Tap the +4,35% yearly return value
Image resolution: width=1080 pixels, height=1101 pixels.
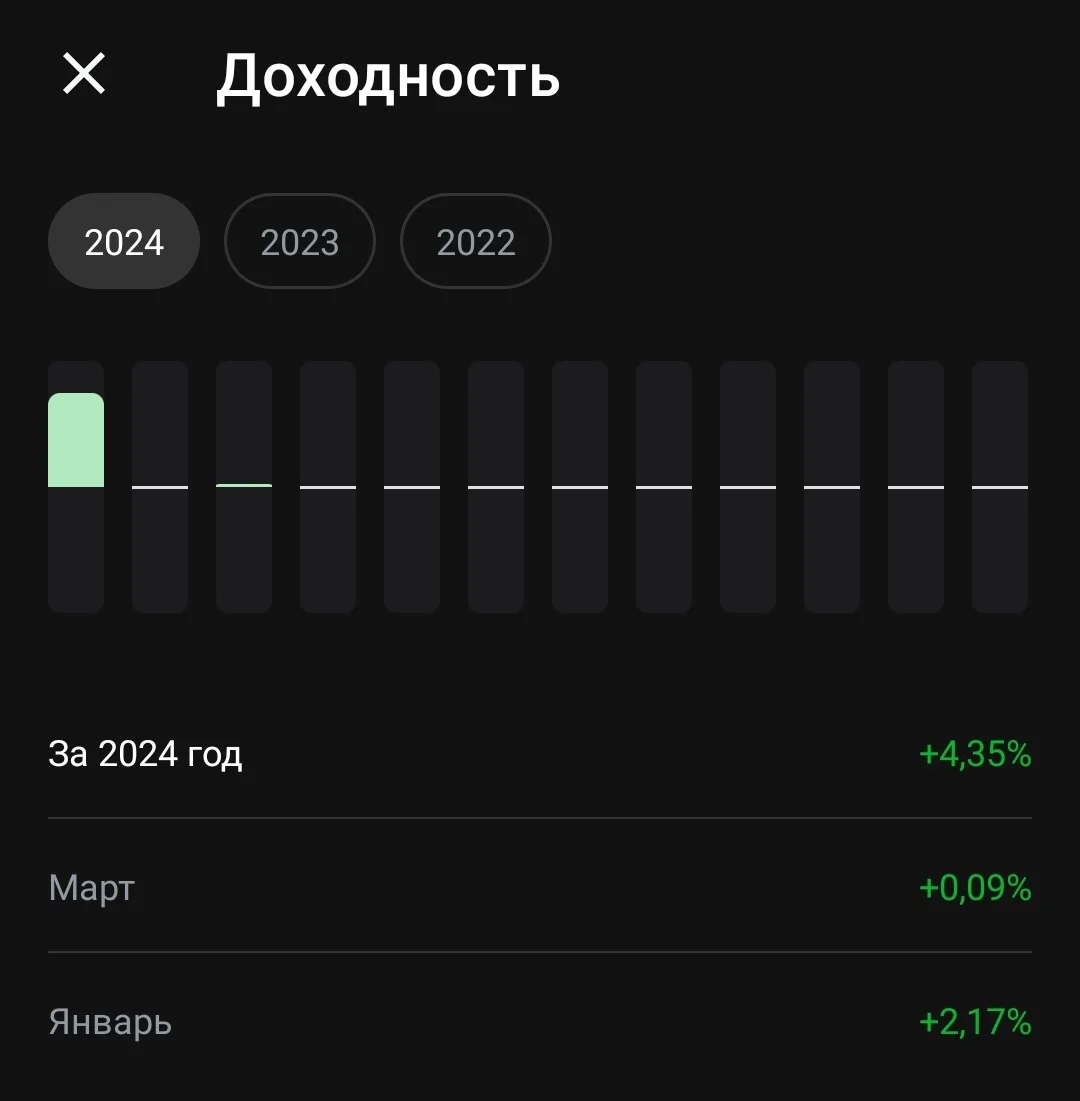[x=975, y=754]
